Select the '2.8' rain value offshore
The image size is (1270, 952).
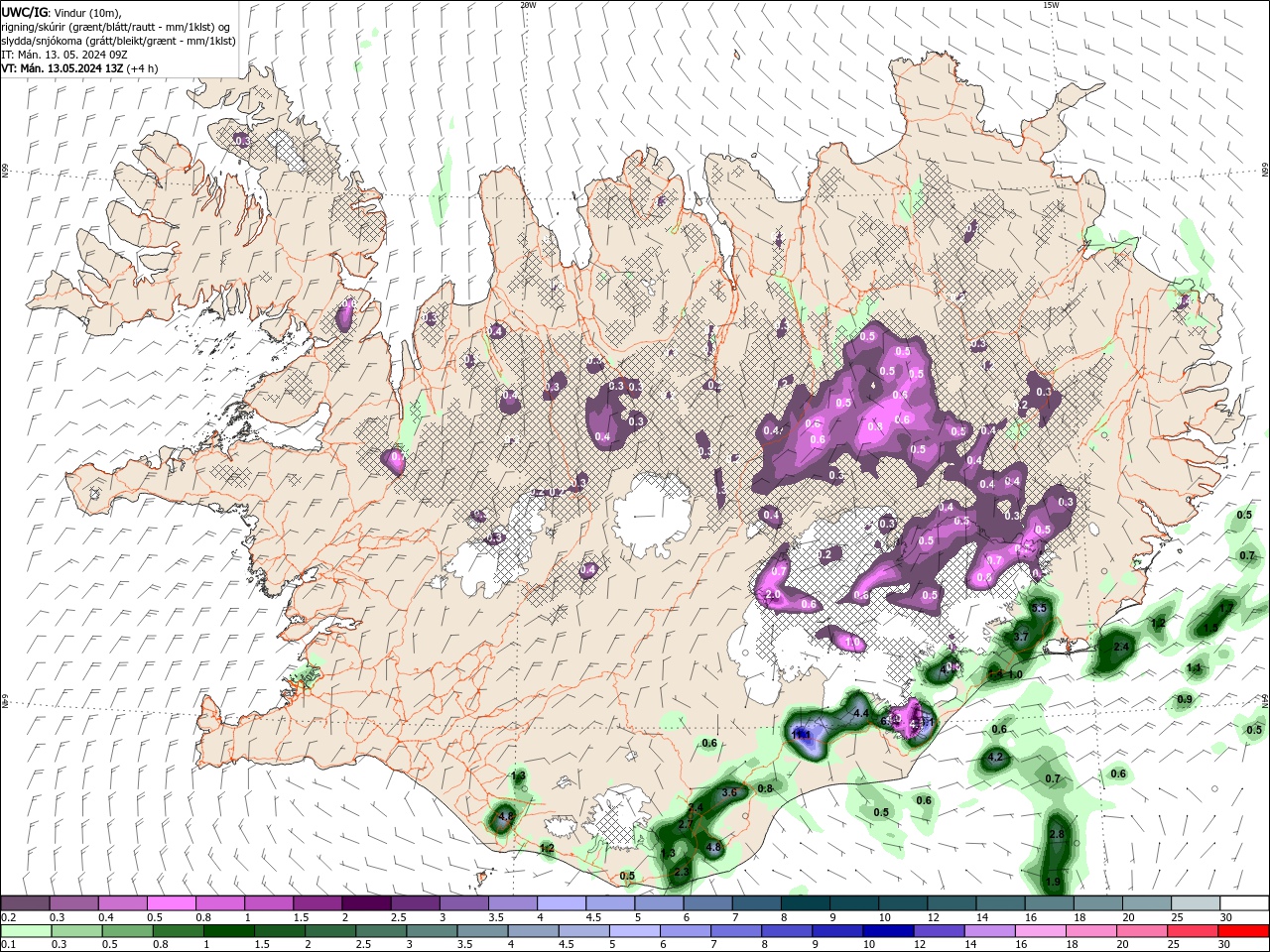coord(1057,835)
